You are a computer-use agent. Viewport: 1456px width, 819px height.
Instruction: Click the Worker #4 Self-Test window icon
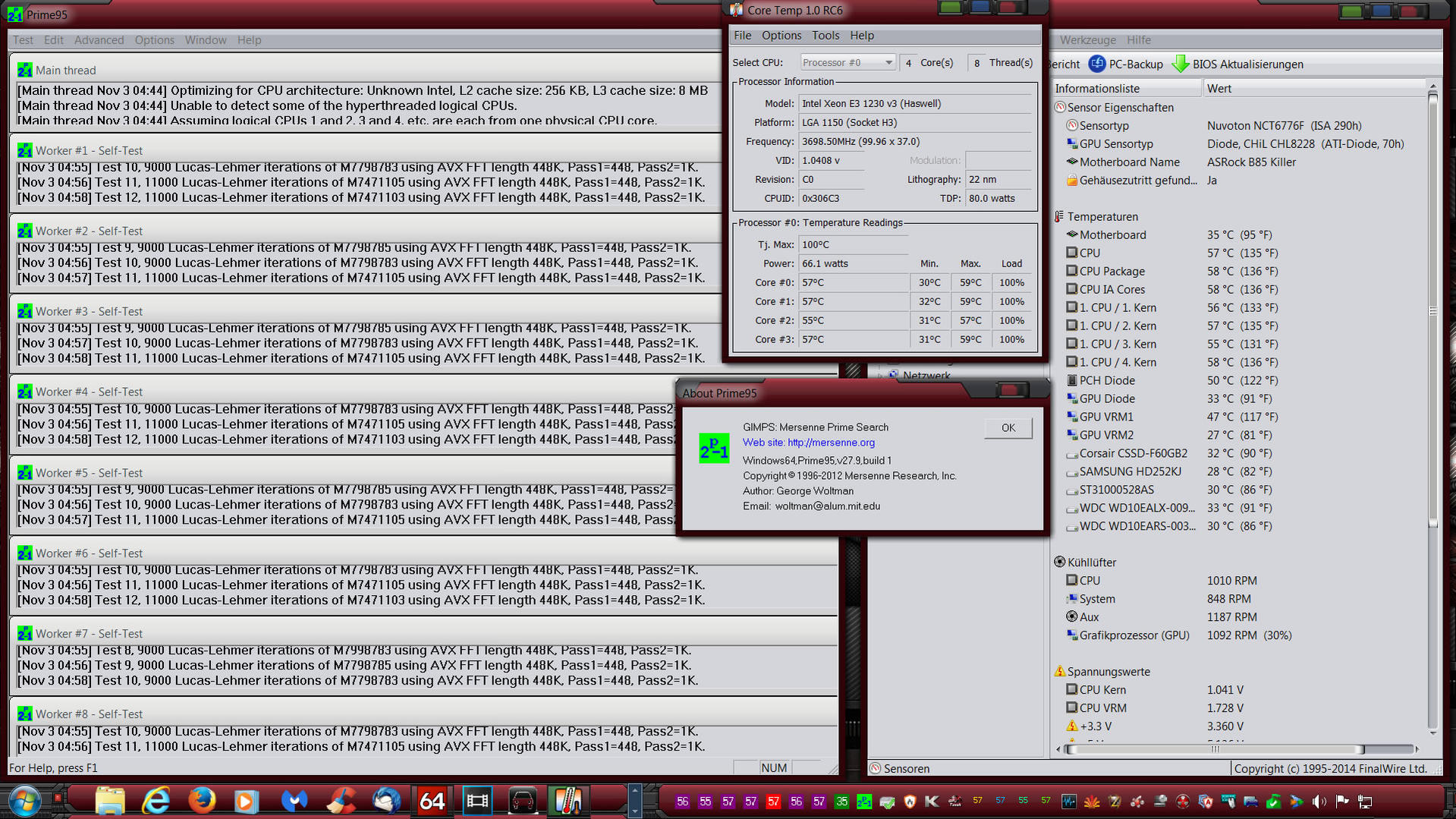[x=25, y=392]
